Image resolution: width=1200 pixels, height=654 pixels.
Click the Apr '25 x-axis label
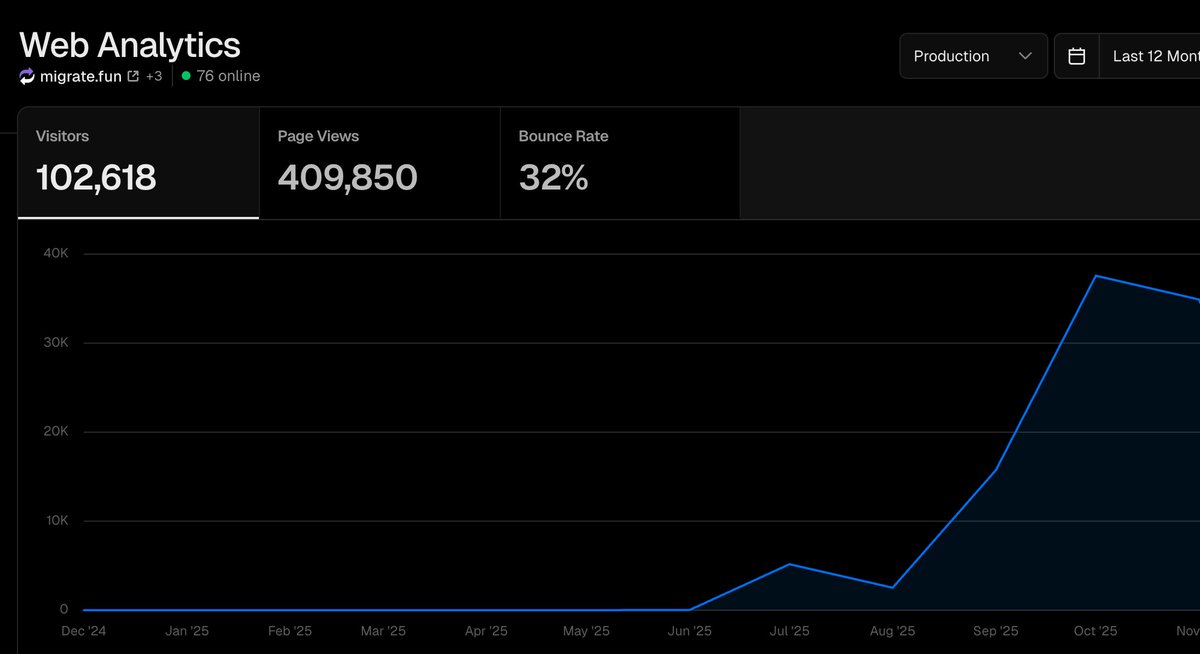coord(487,631)
